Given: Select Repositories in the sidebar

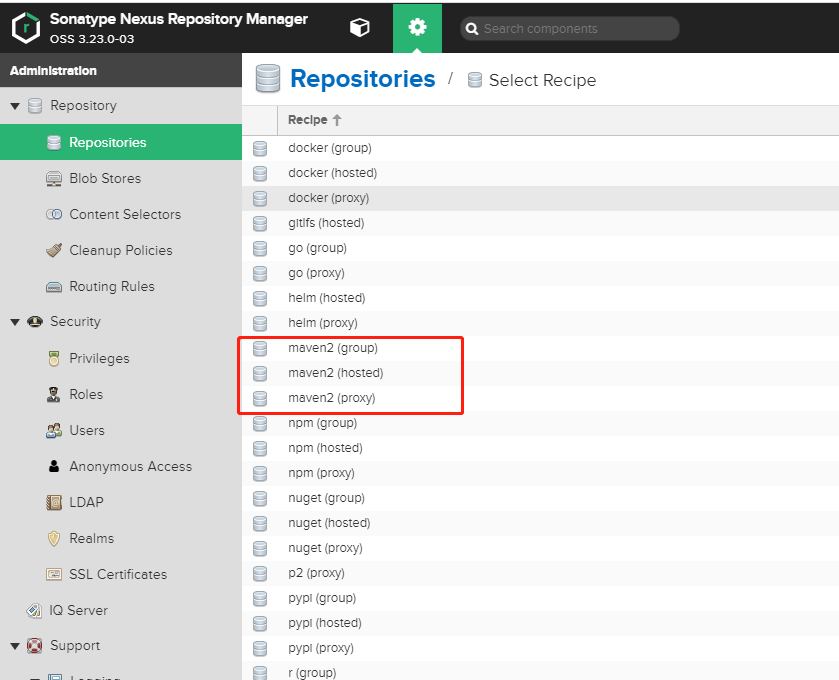Looking at the screenshot, I should [121, 142].
